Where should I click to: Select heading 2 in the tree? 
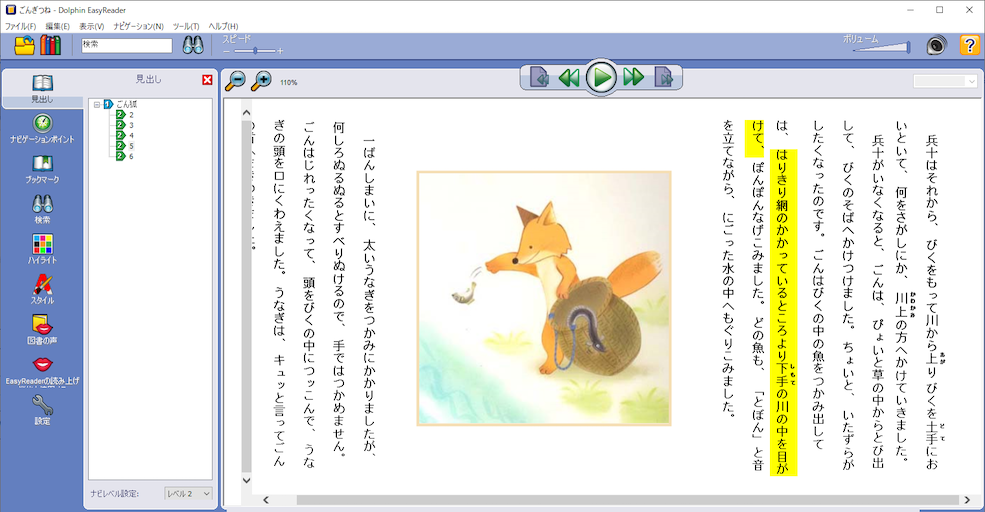click(131, 115)
